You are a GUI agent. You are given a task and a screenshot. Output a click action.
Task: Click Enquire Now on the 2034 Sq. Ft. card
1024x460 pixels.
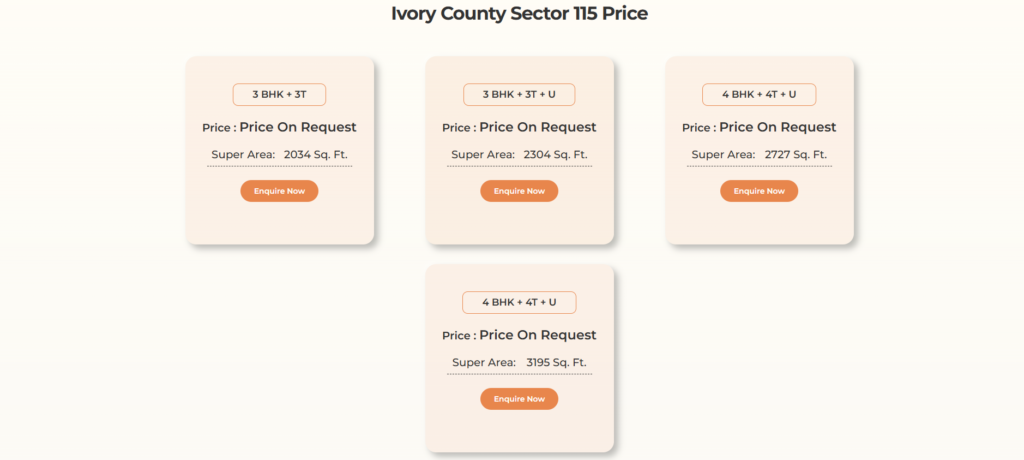tap(280, 191)
